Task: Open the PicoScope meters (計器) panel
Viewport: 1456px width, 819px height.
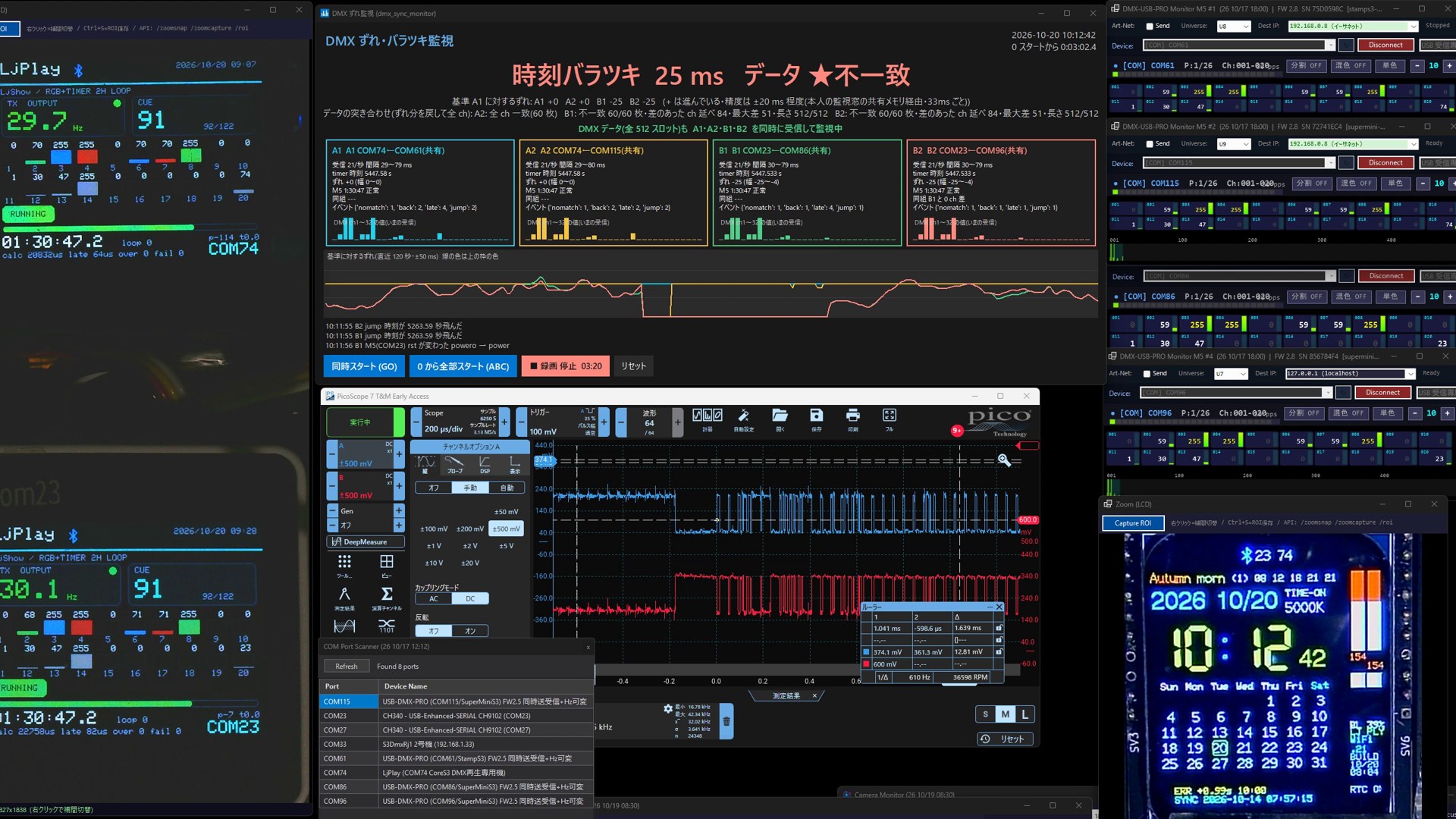Action: click(707, 419)
